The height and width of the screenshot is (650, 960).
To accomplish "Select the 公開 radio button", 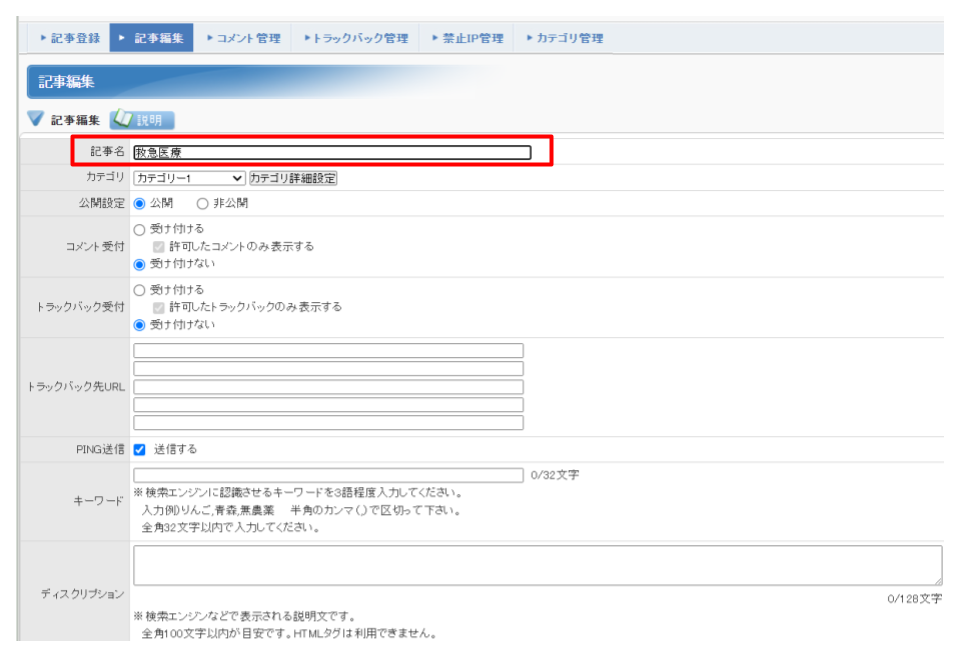I will 140,204.
